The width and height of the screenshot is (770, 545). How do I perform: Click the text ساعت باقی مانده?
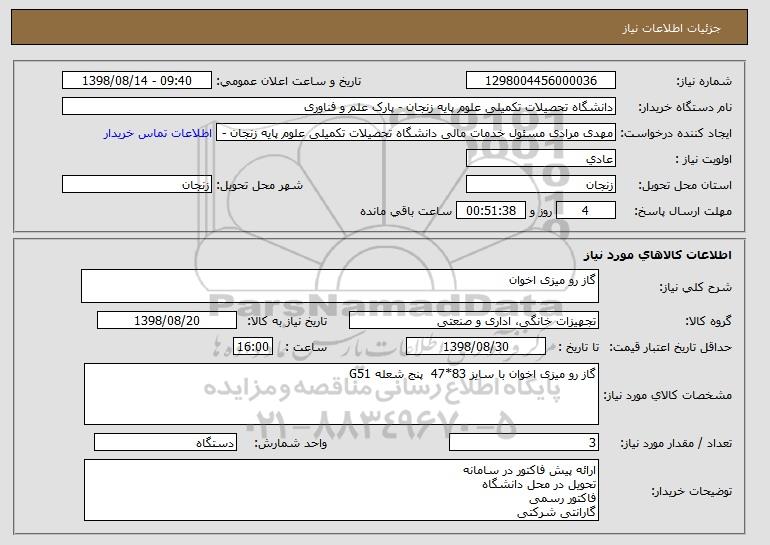(406, 212)
